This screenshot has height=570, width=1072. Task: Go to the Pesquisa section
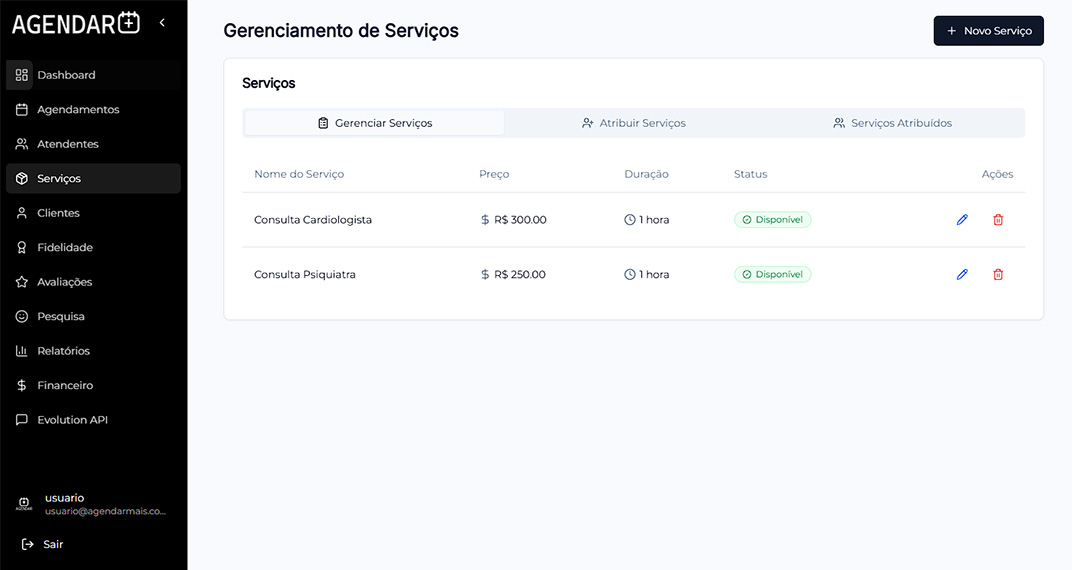94,316
